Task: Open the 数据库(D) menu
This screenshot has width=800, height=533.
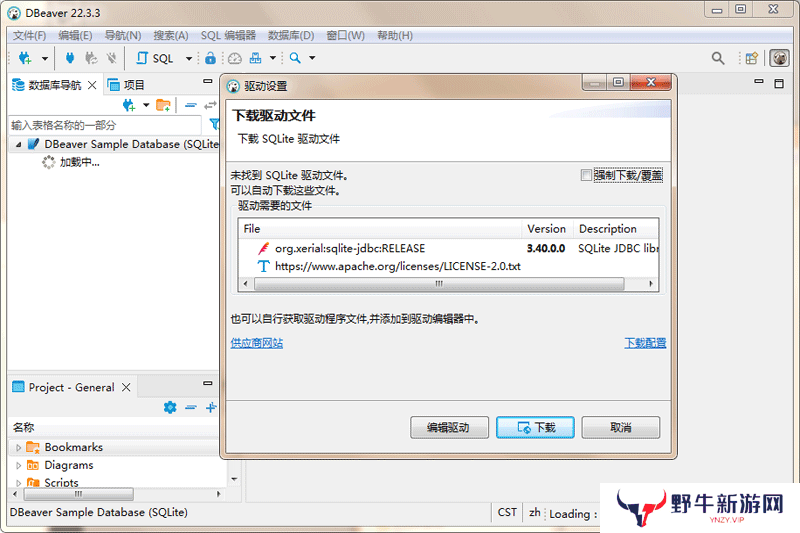Action: pyautogui.click(x=291, y=36)
